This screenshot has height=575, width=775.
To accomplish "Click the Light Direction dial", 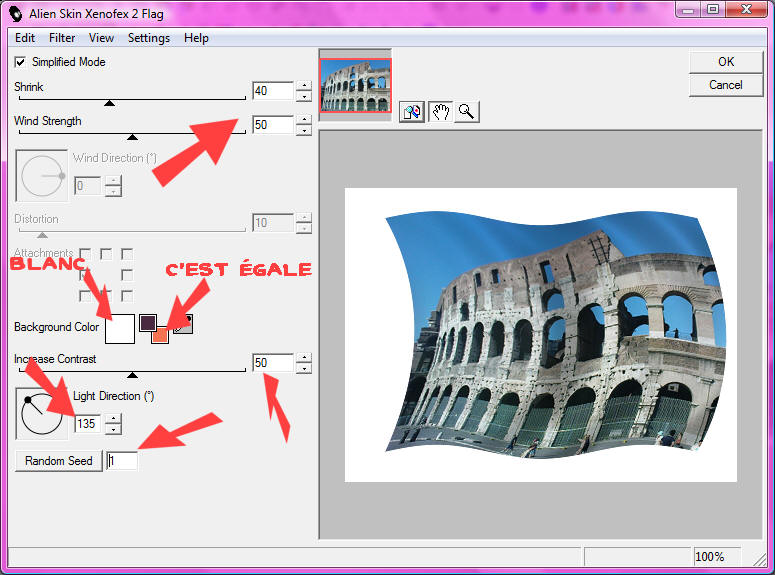I will pyautogui.click(x=42, y=414).
